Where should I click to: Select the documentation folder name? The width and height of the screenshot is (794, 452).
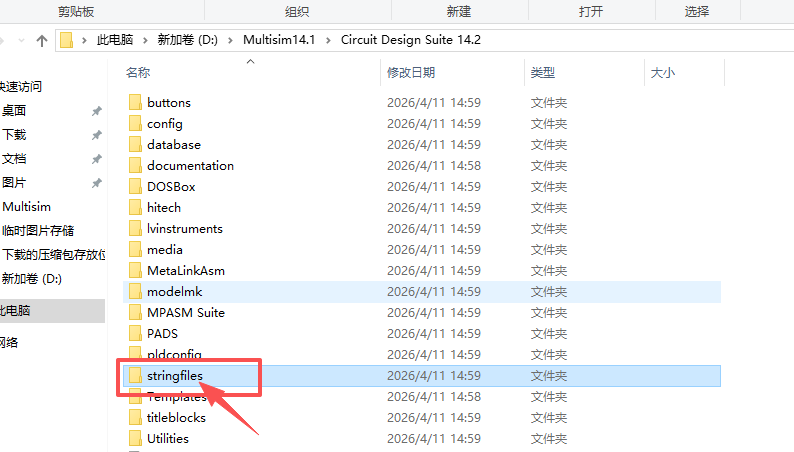(x=190, y=166)
